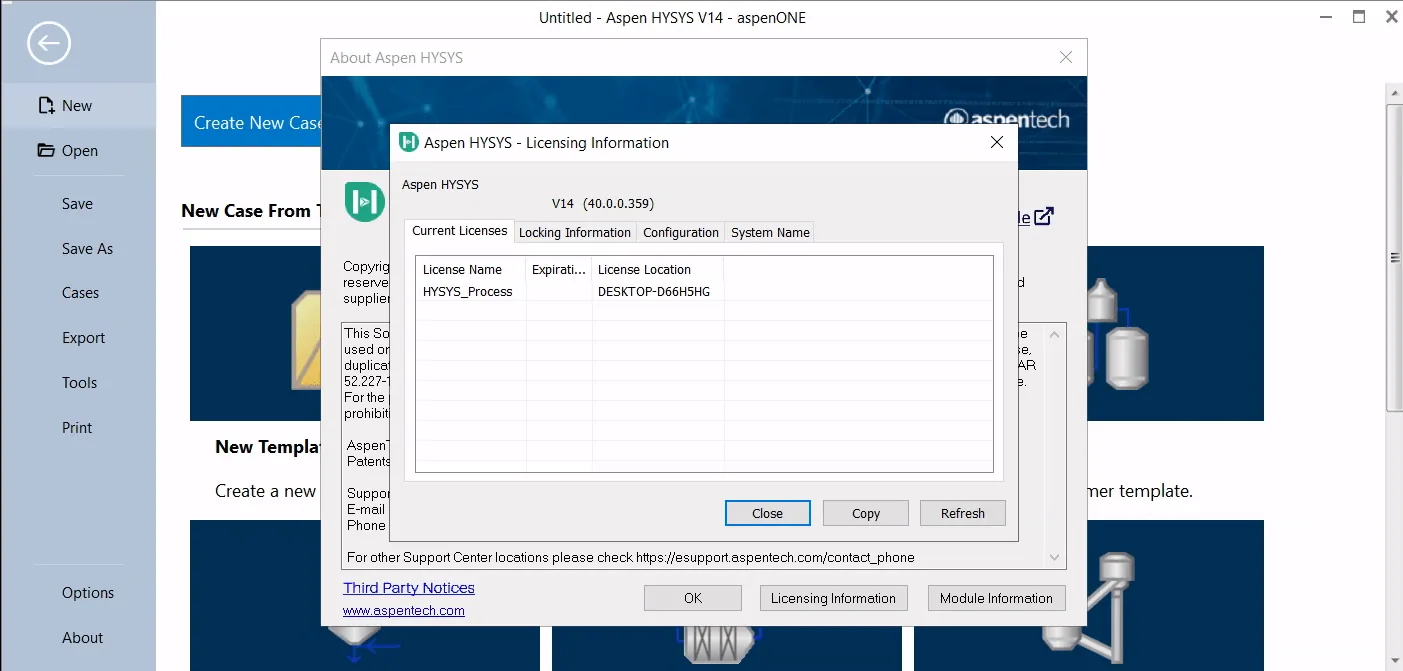Image resolution: width=1403 pixels, height=671 pixels.
Task: Click the Expiration column header
Action: tap(559, 269)
